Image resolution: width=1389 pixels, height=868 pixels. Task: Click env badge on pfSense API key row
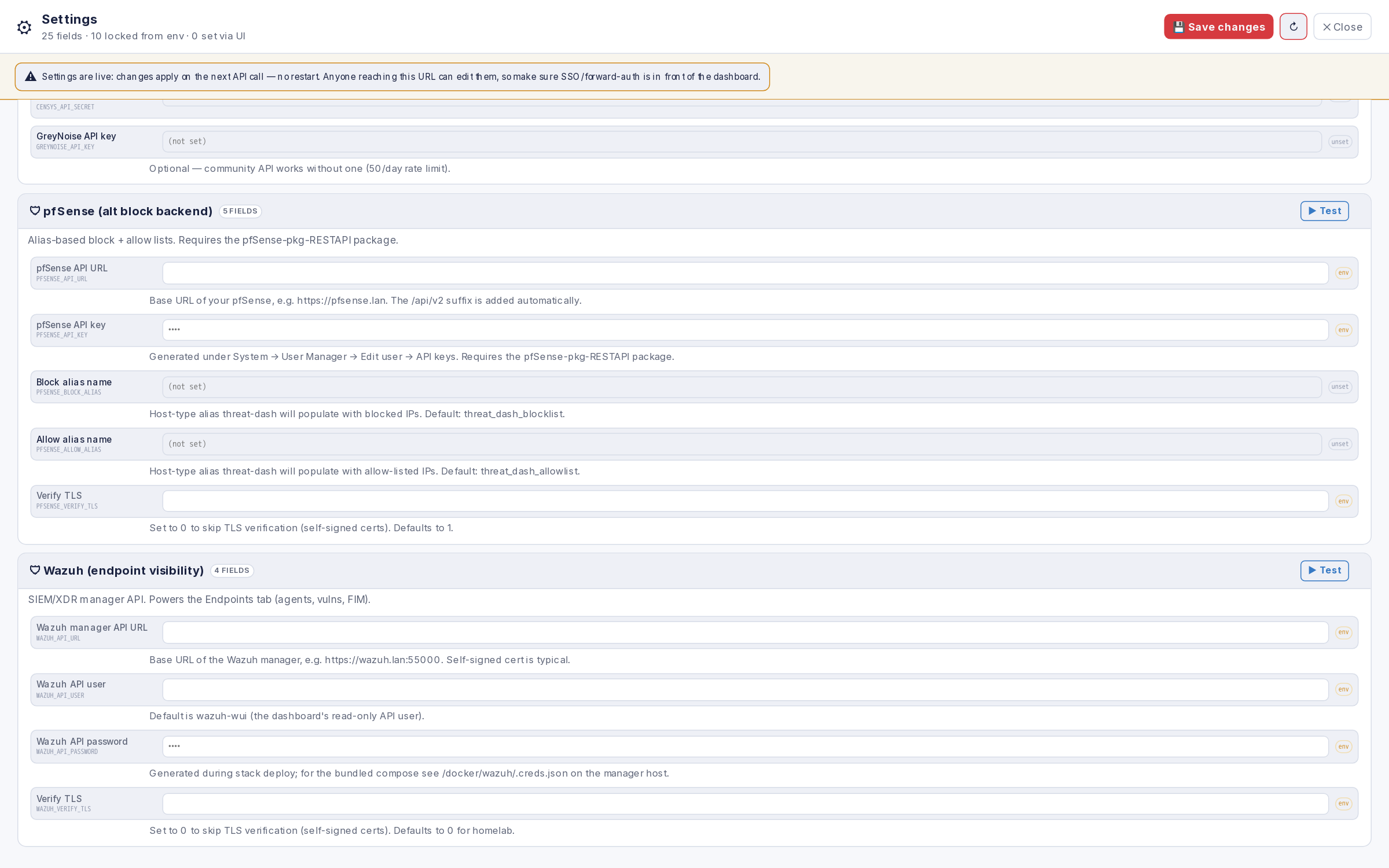(x=1343, y=330)
